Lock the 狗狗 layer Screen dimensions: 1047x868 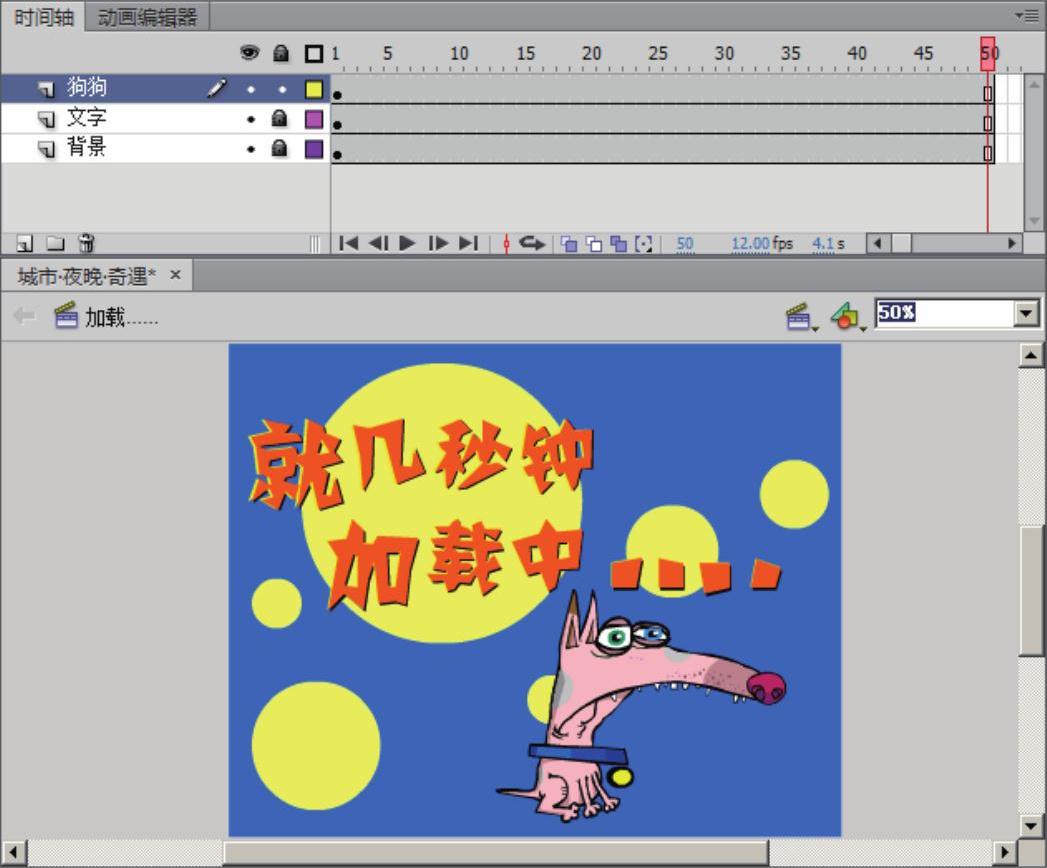[x=281, y=89]
